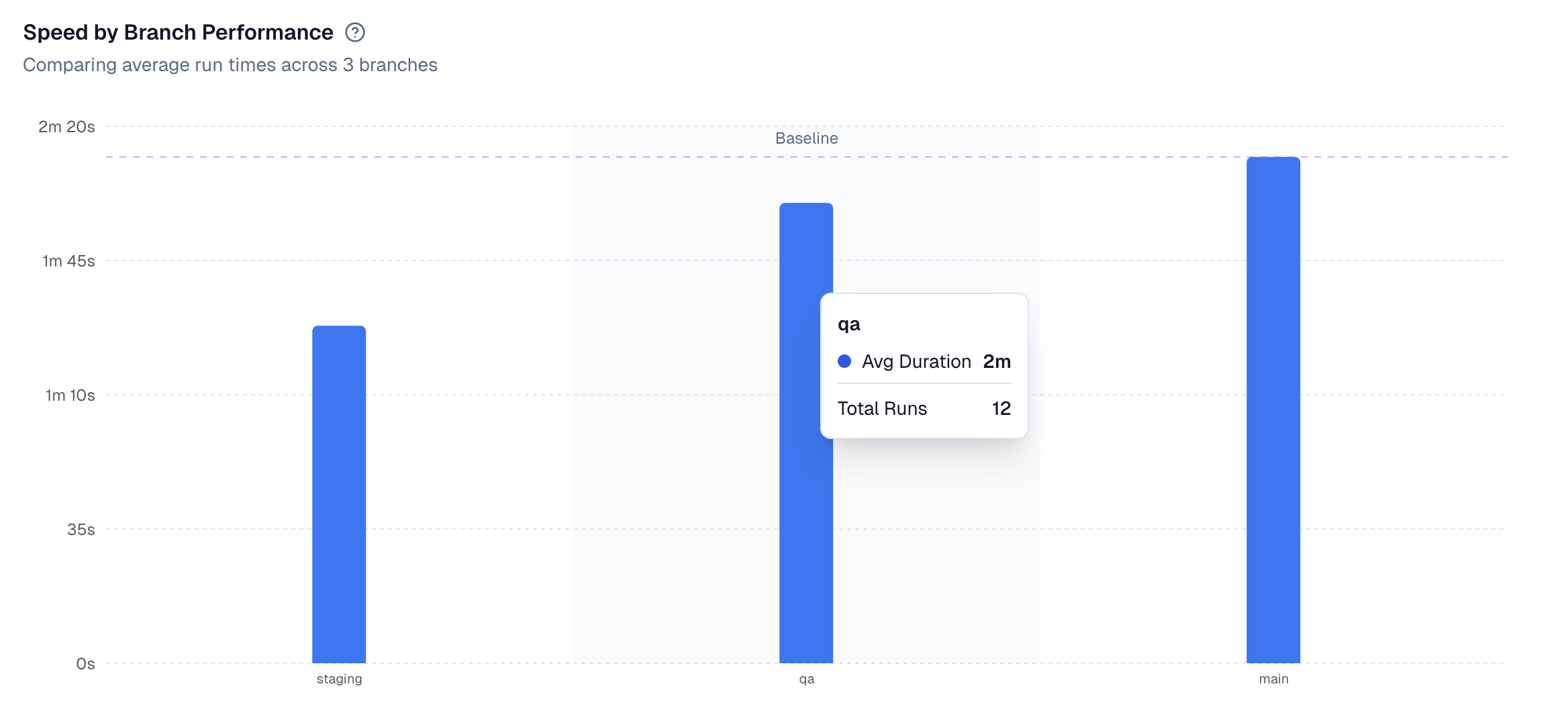This screenshot has height=725, width=1568.
Task: Click the subtitle about comparing 3 branches
Action: (230, 65)
